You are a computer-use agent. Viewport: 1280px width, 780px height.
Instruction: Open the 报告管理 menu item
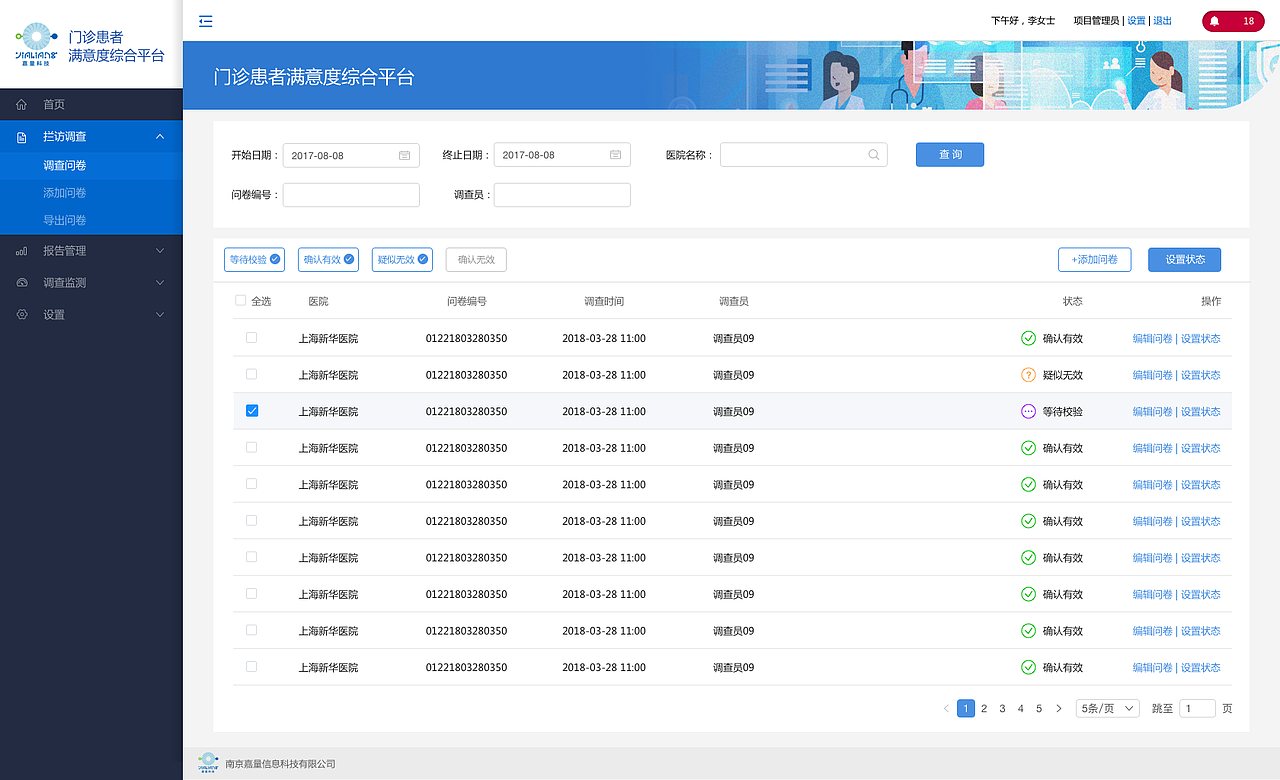tap(91, 251)
